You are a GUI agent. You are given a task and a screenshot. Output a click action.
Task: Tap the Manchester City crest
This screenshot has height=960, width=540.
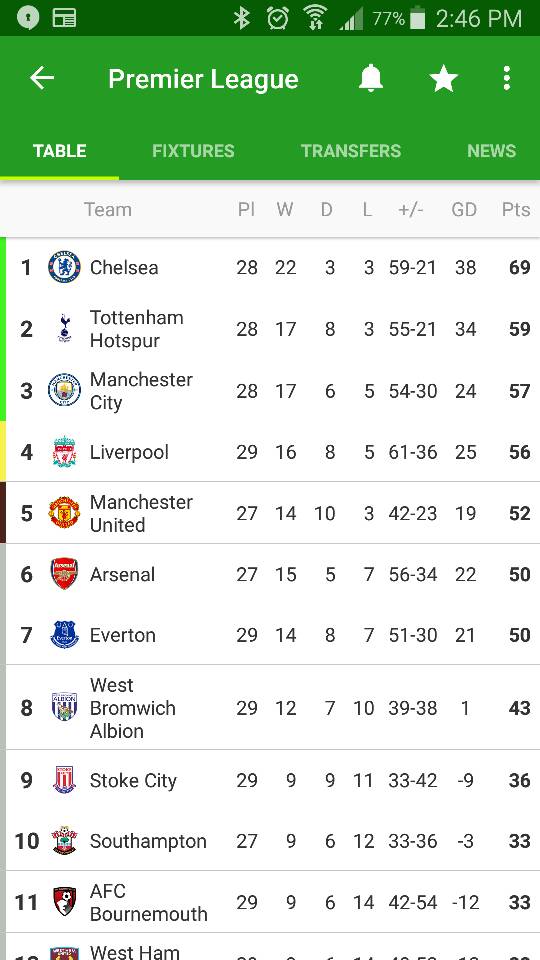(64, 391)
